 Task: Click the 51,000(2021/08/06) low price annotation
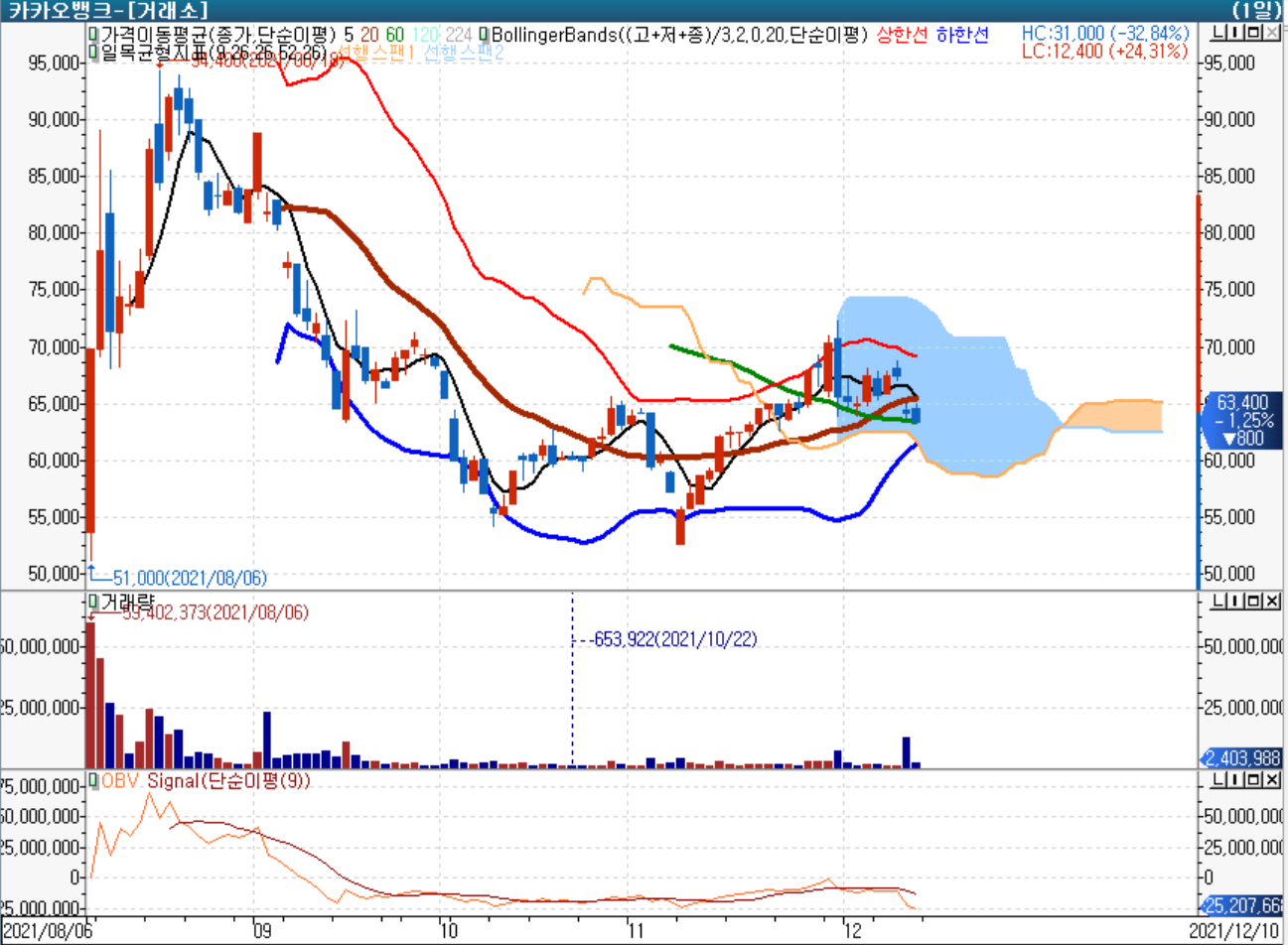tap(189, 578)
